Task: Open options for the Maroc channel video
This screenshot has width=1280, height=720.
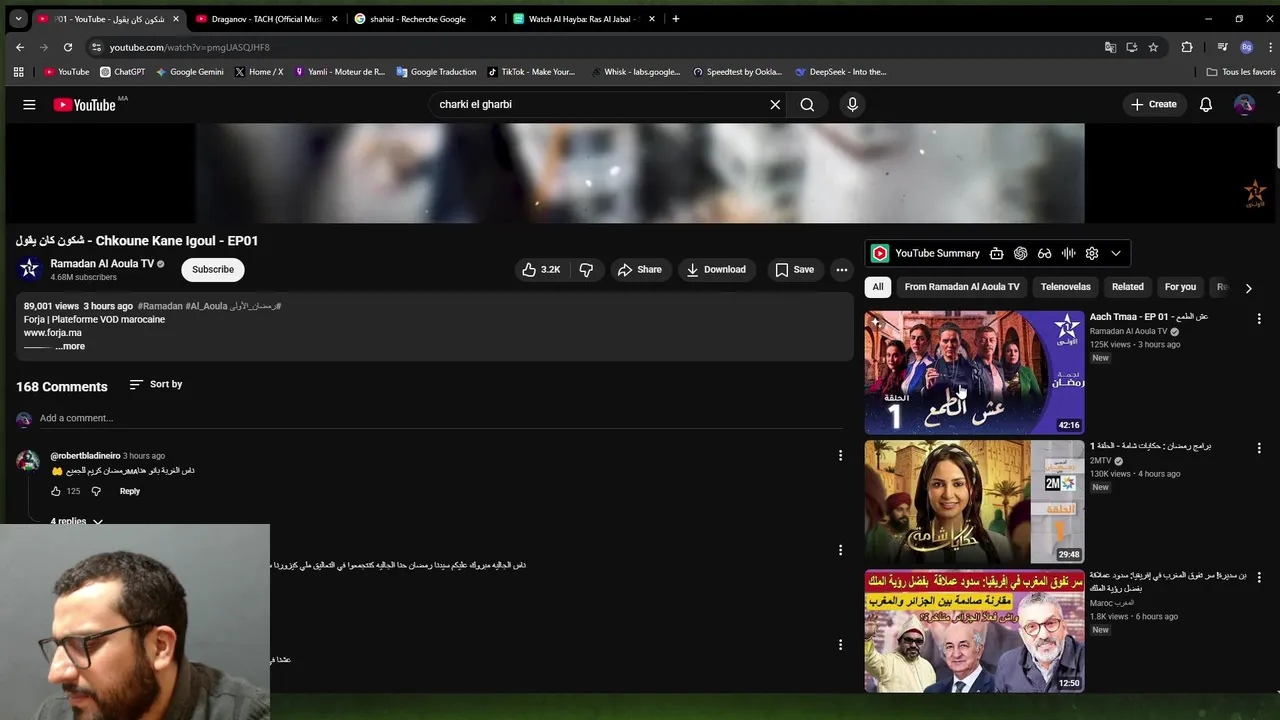Action: click(x=1259, y=577)
